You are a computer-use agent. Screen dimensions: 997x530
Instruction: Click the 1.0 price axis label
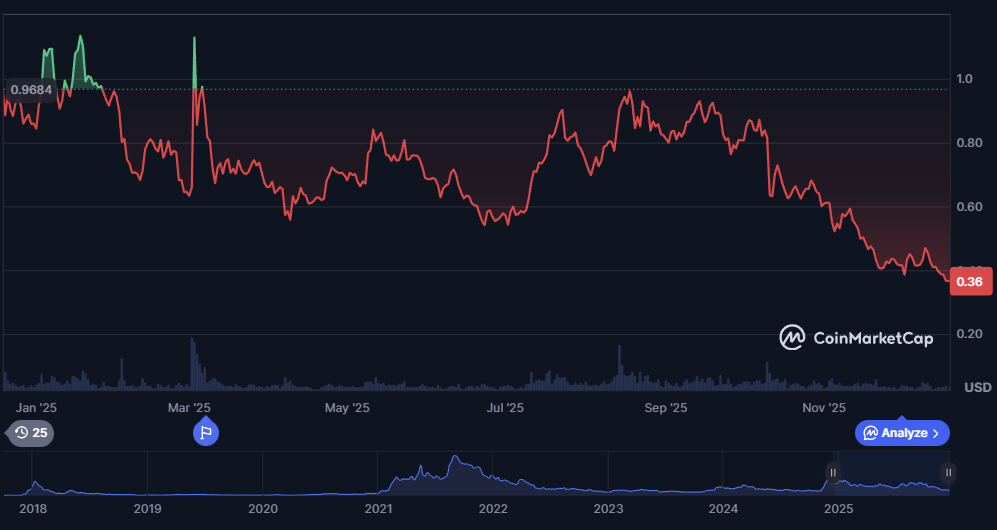point(965,79)
